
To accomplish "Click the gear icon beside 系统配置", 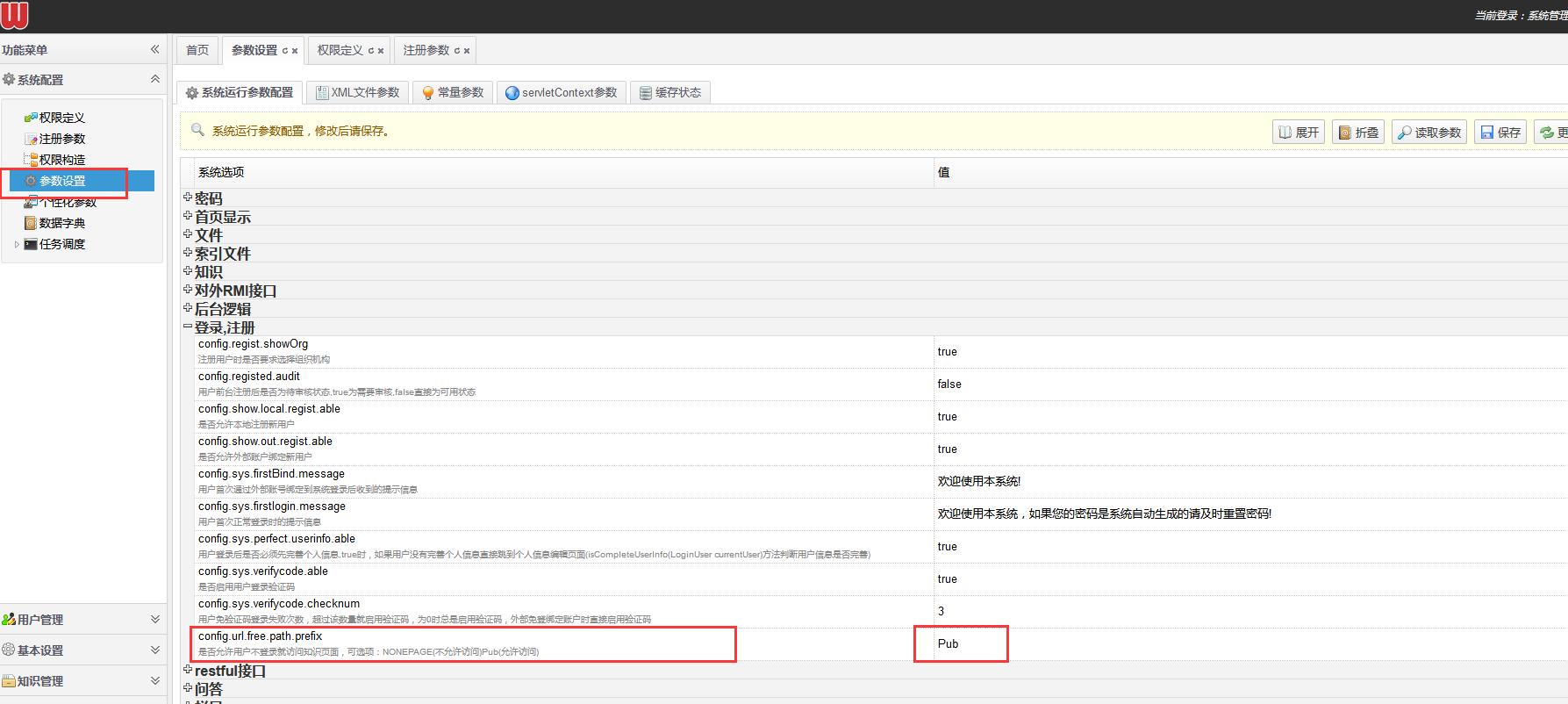I will pos(9,79).
